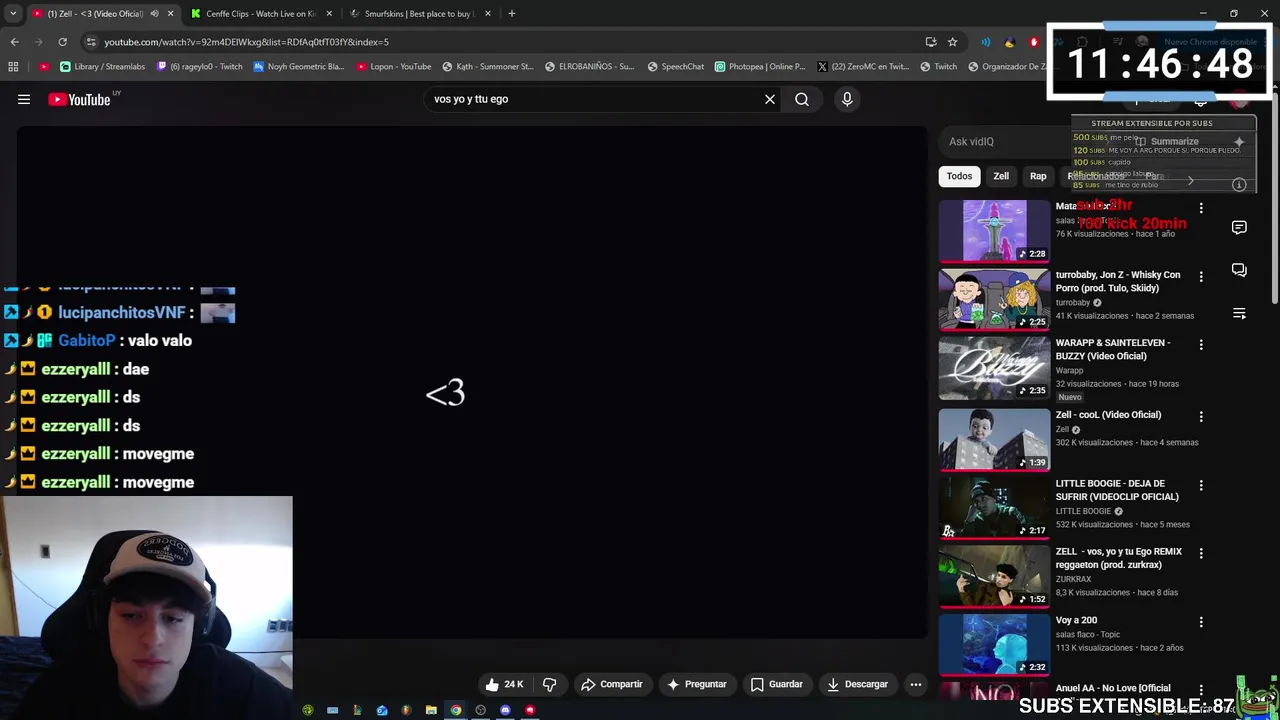Open options menu for Voy a 200 video
The height and width of the screenshot is (720, 1280).
pos(1201,622)
